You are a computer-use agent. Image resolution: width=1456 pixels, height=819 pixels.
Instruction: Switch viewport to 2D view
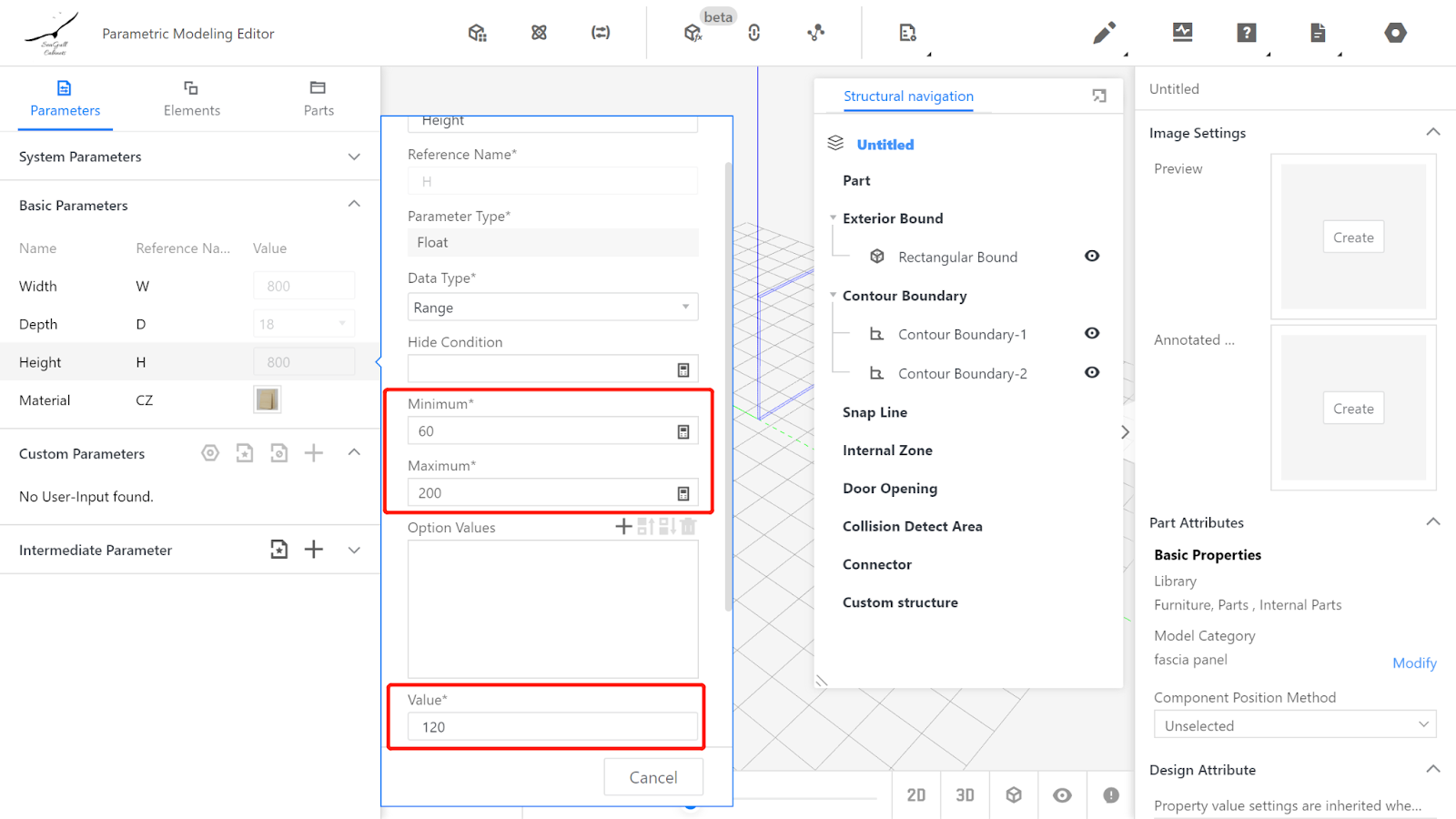pyautogui.click(x=915, y=795)
